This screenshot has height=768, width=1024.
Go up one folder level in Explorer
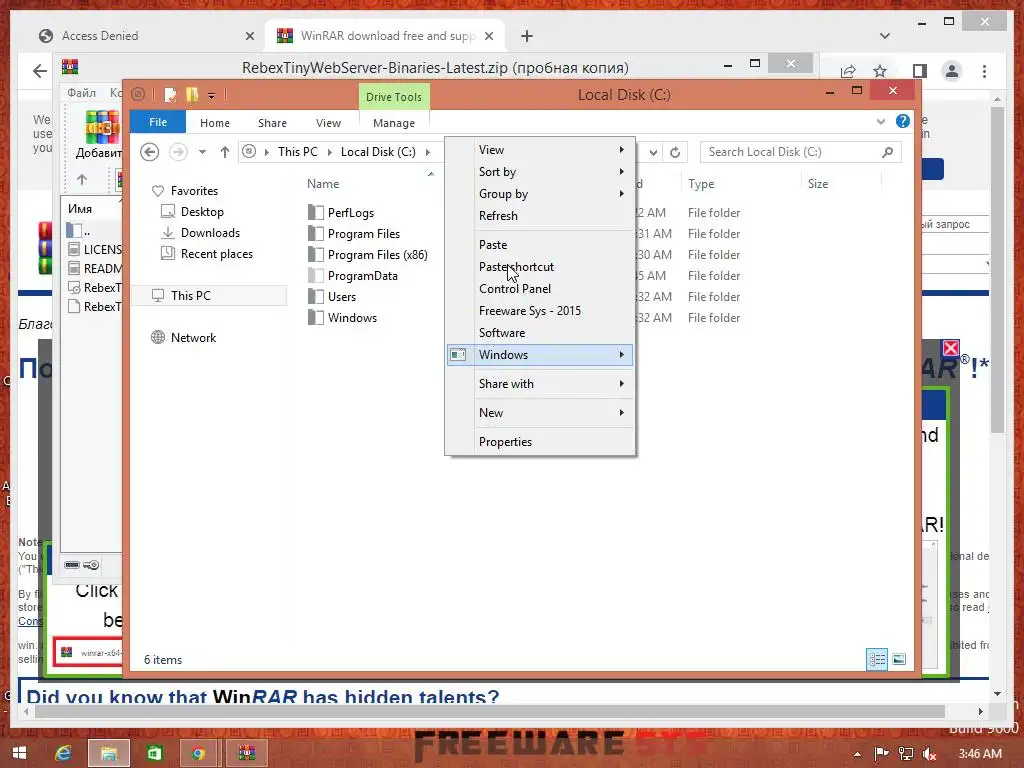point(225,152)
